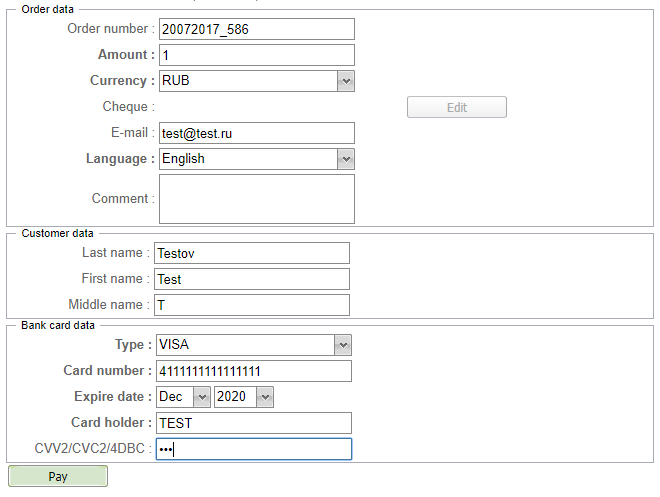The image size is (660, 497).
Task: Open the expiry year dropdown showing 2020
Action: (x=243, y=397)
